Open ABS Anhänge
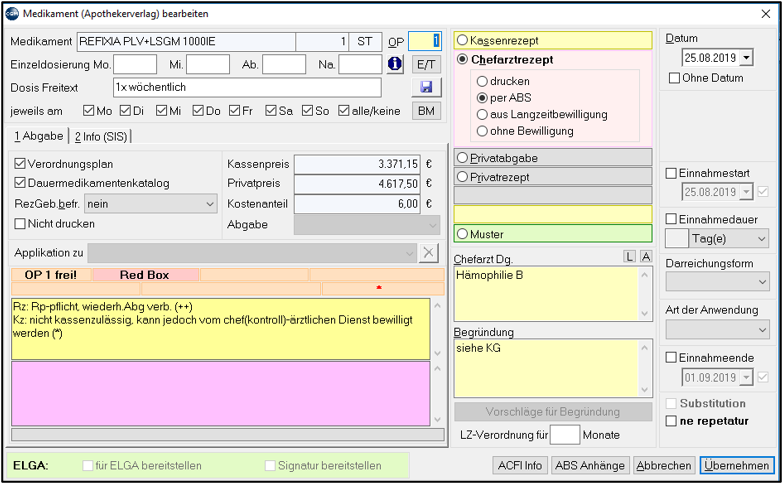The image size is (783, 484). pos(590,466)
